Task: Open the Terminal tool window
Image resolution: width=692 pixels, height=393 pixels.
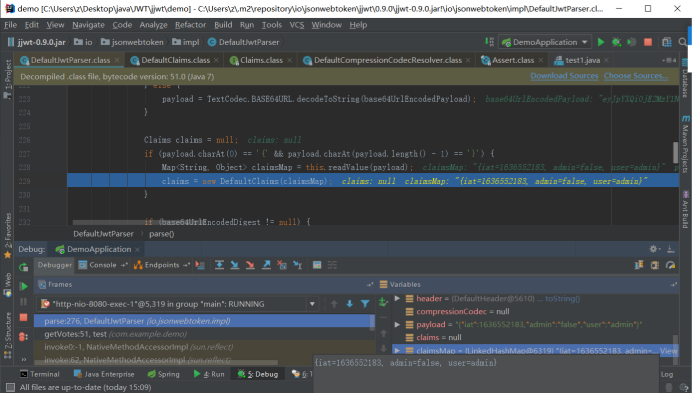Action: (40, 374)
